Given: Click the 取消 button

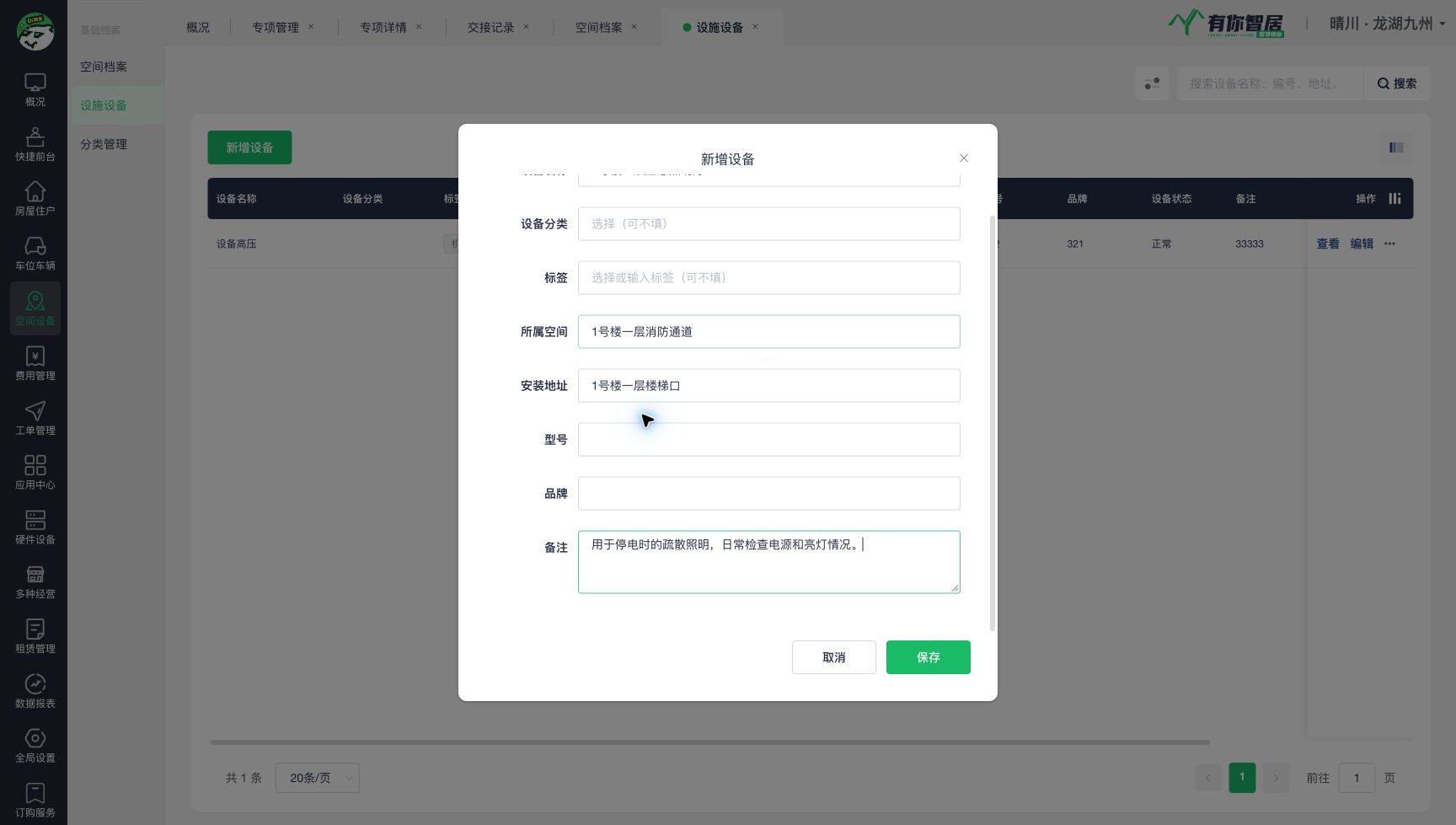Looking at the screenshot, I should [x=833, y=657].
